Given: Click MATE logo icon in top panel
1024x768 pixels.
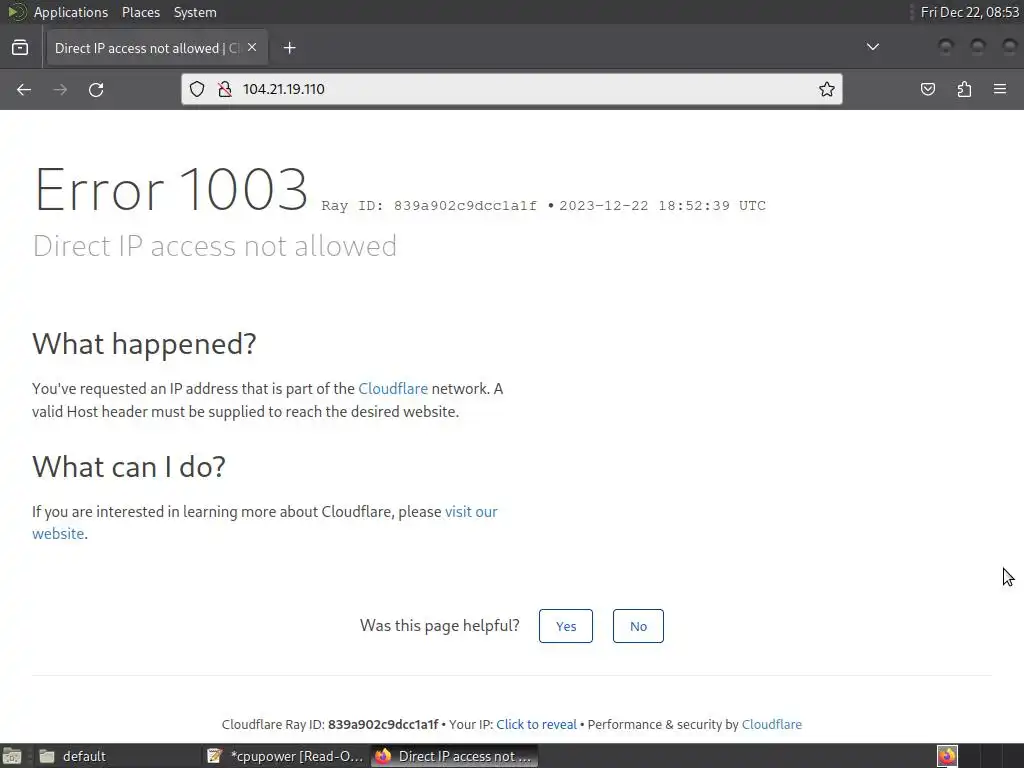Looking at the screenshot, I should coord(16,12).
